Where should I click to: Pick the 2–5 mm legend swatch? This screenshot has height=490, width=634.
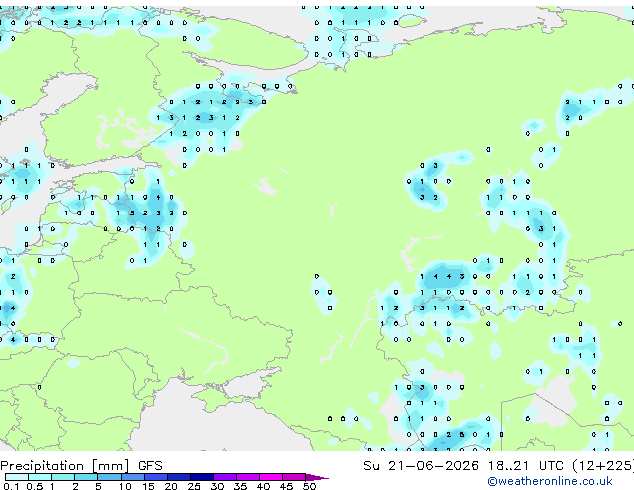[86, 477]
